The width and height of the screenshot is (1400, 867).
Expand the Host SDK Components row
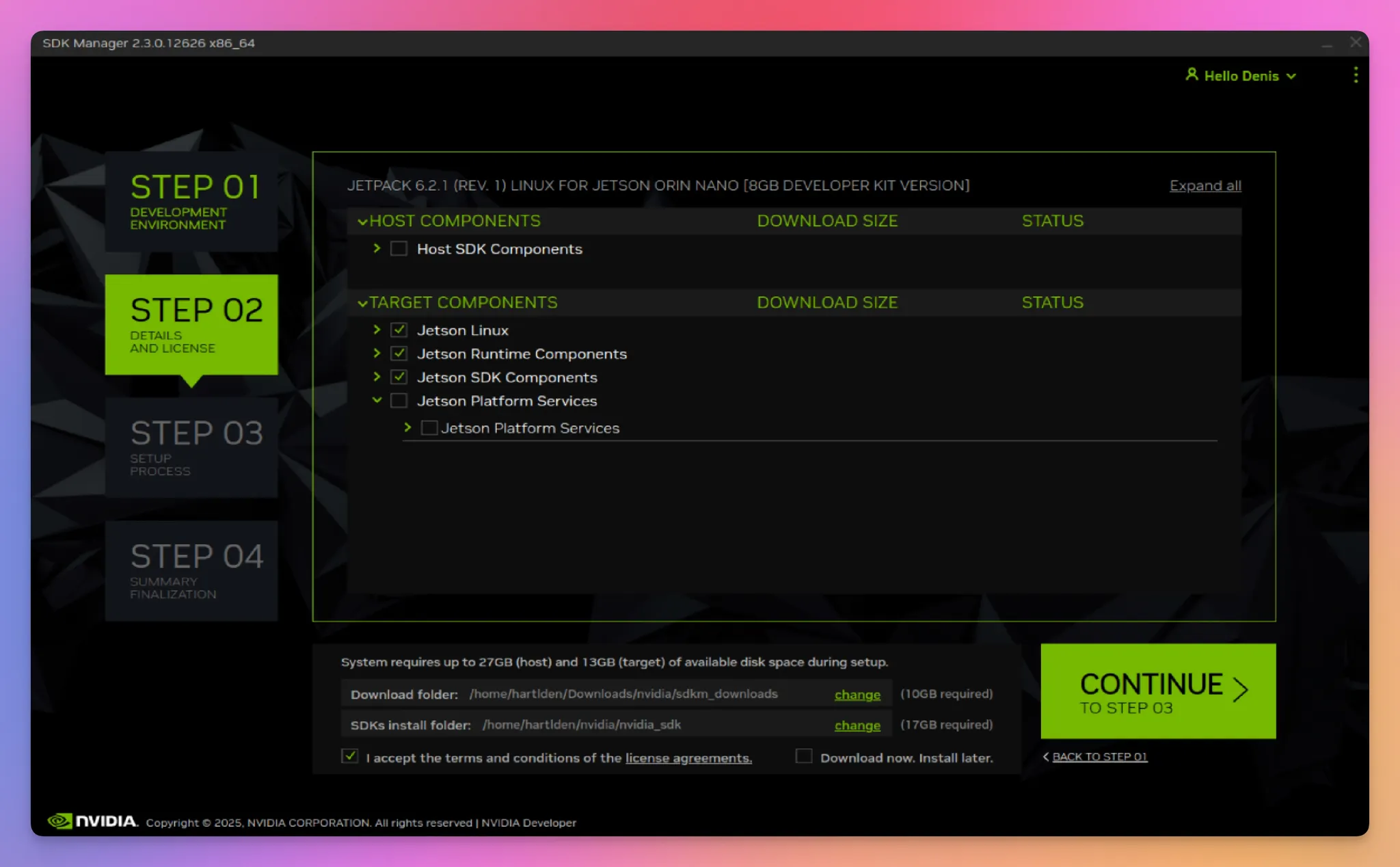377,248
